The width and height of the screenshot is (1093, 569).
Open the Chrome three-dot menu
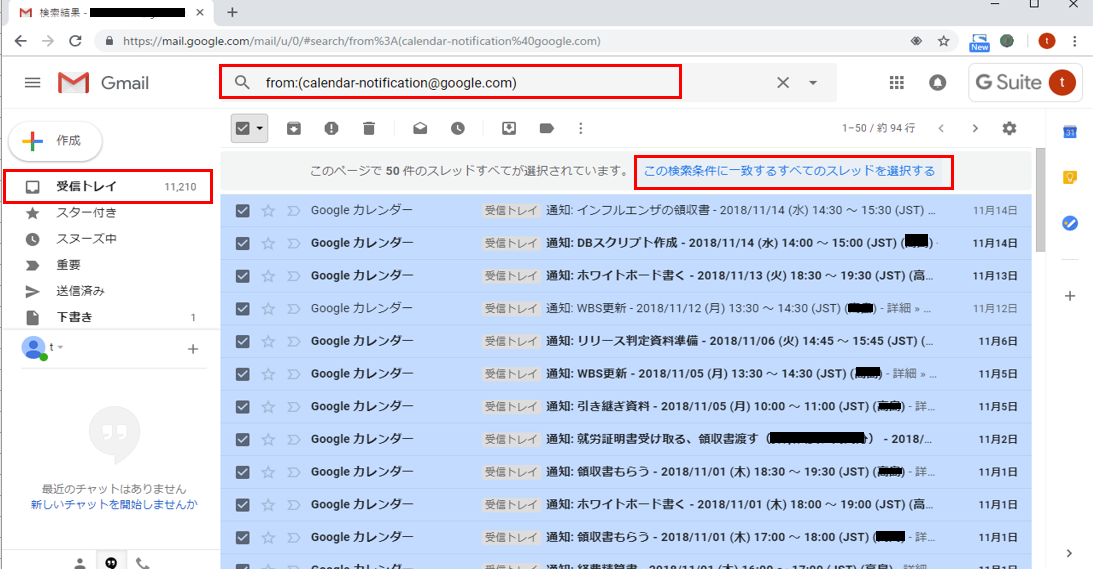click(x=1074, y=41)
